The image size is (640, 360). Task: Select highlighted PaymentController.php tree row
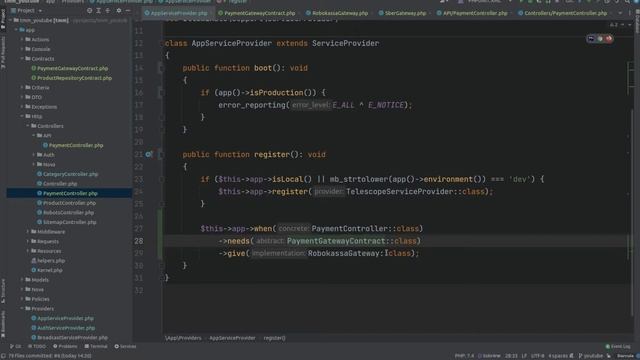[x=69, y=193]
